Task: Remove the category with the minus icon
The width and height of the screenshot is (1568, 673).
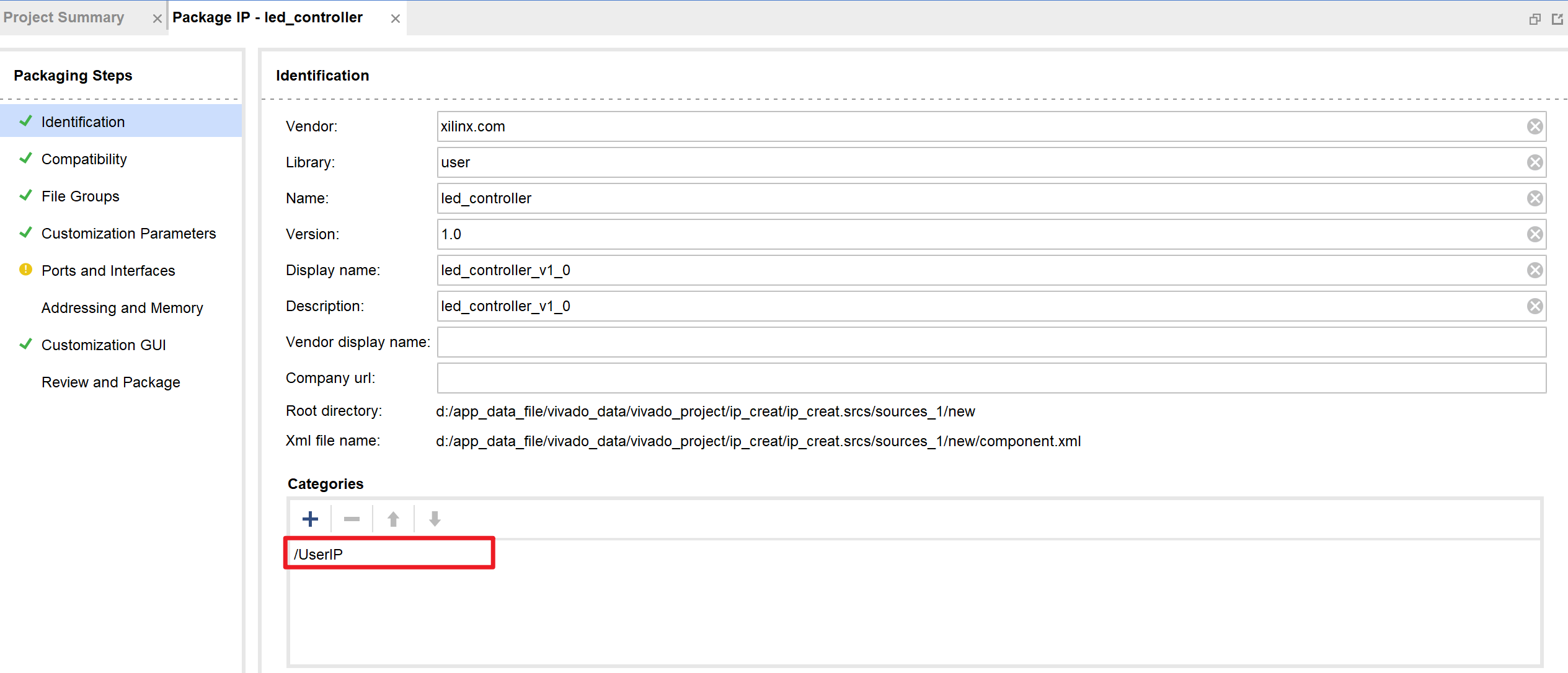Action: click(352, 519)
